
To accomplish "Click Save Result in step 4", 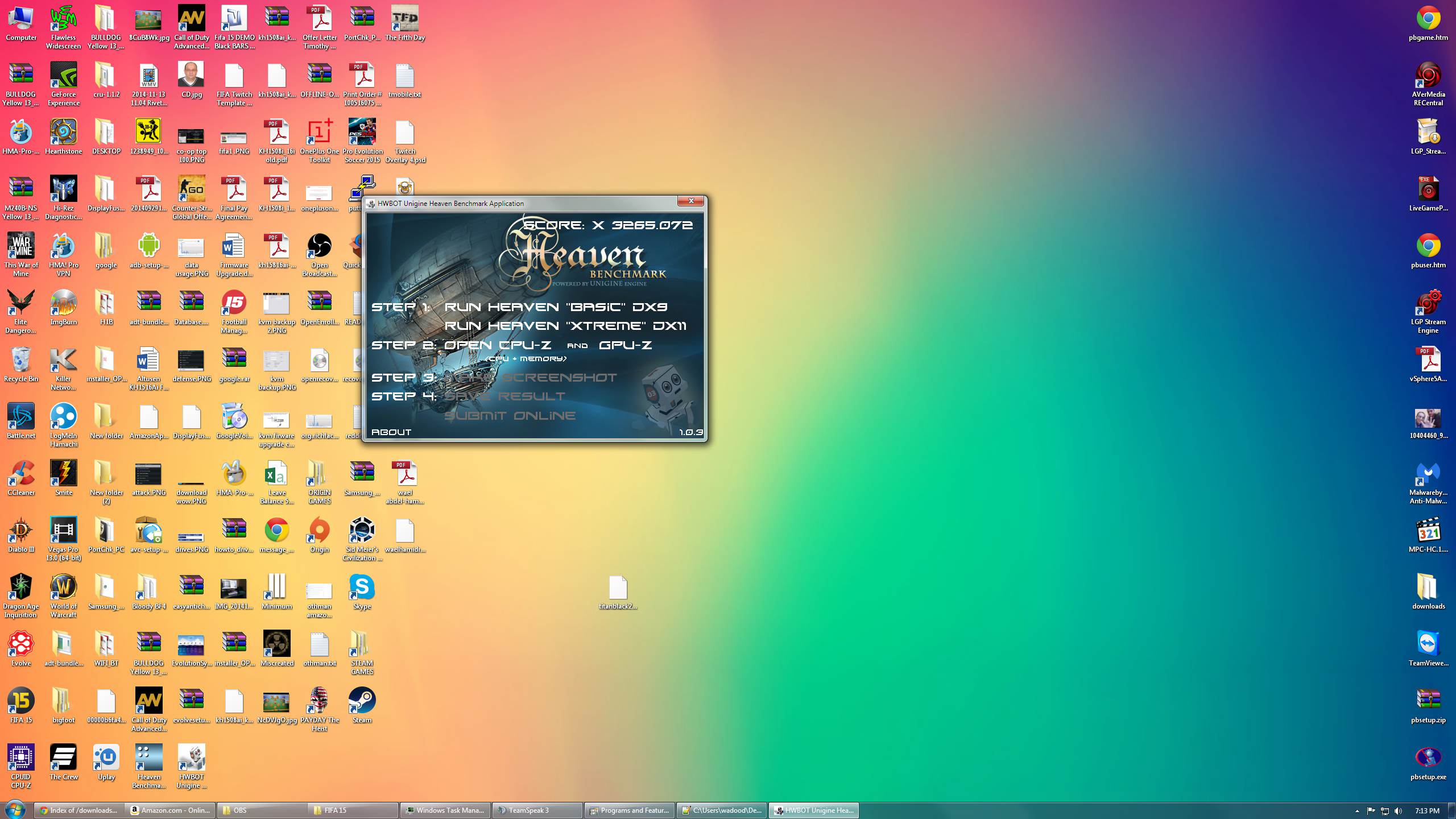I will click(505, 396).
